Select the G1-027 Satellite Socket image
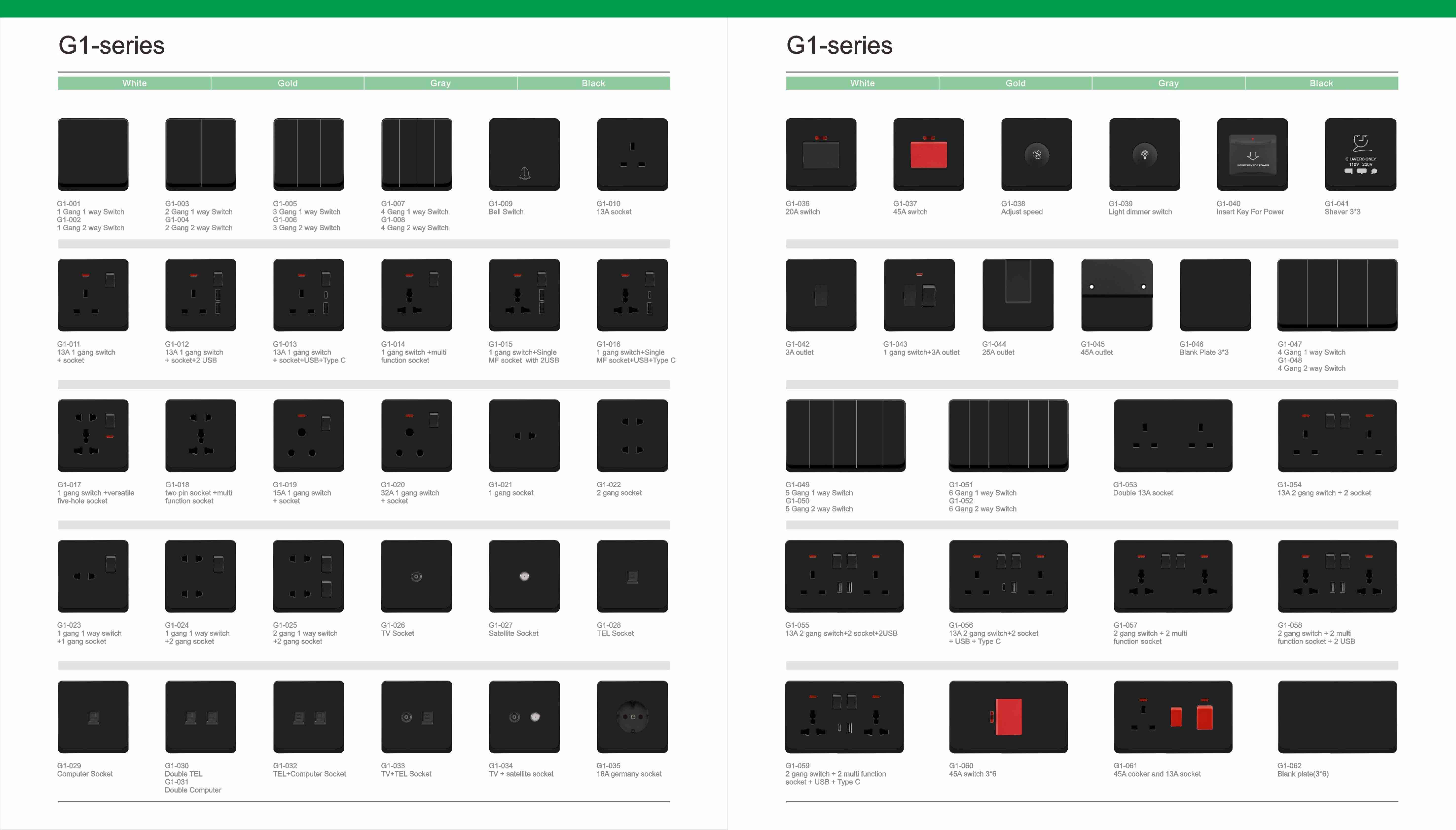1456x830 pixels. click(525, 576)
